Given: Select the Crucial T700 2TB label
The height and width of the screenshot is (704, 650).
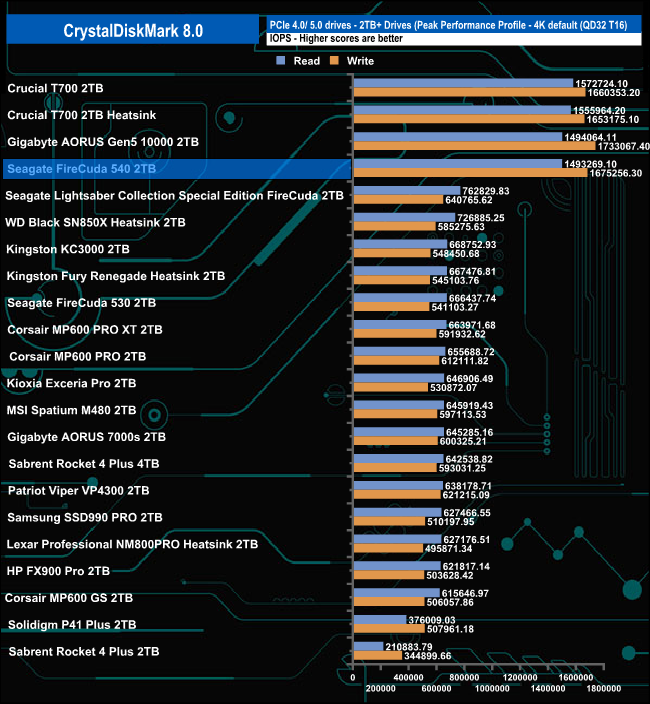Looking at the screenshot, I should pyautogui.click(x=55, y=88).
